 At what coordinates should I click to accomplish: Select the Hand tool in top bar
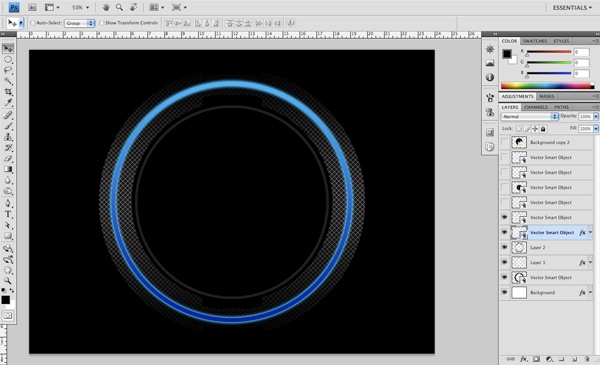[x=106, y=7]
